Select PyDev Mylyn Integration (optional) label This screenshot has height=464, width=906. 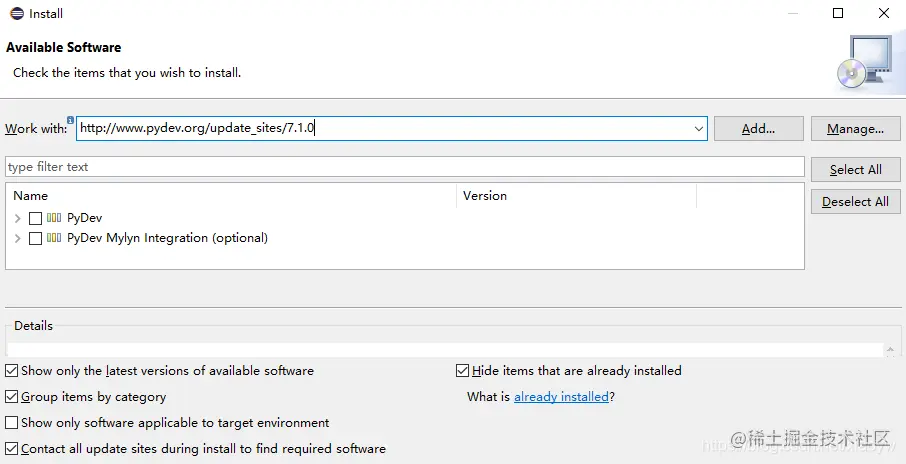click(167, 238)
